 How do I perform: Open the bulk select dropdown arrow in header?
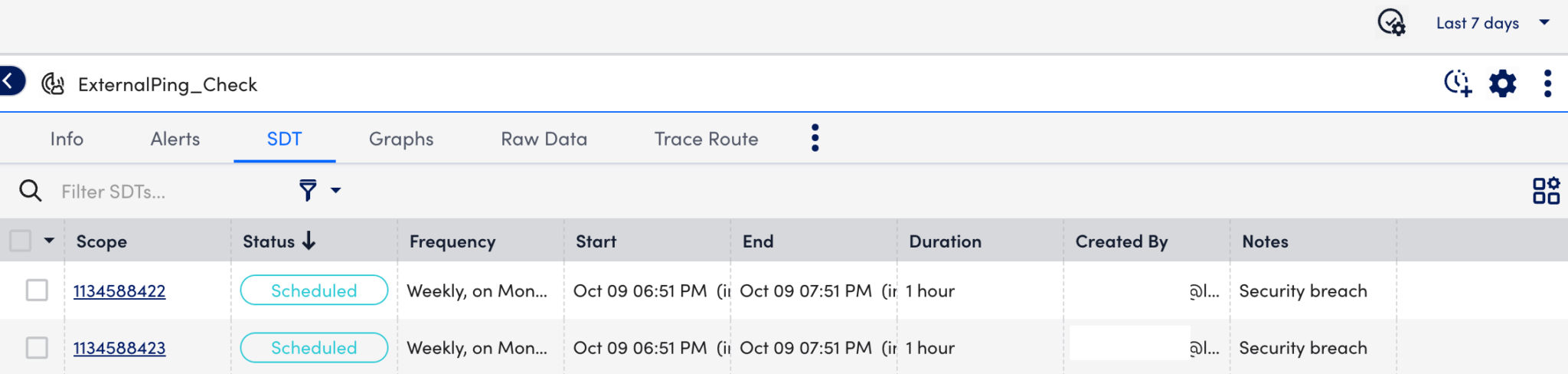[49, 241]
